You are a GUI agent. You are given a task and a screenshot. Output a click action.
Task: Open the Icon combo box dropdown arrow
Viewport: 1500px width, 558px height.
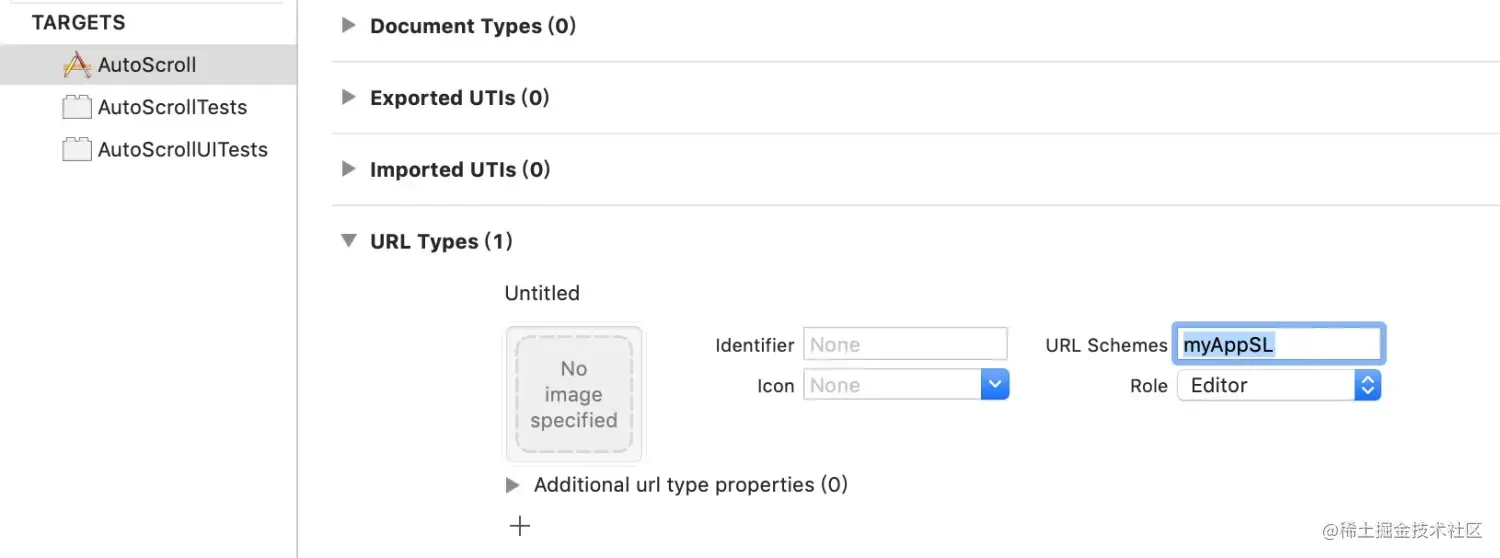[x=994, y=385]
